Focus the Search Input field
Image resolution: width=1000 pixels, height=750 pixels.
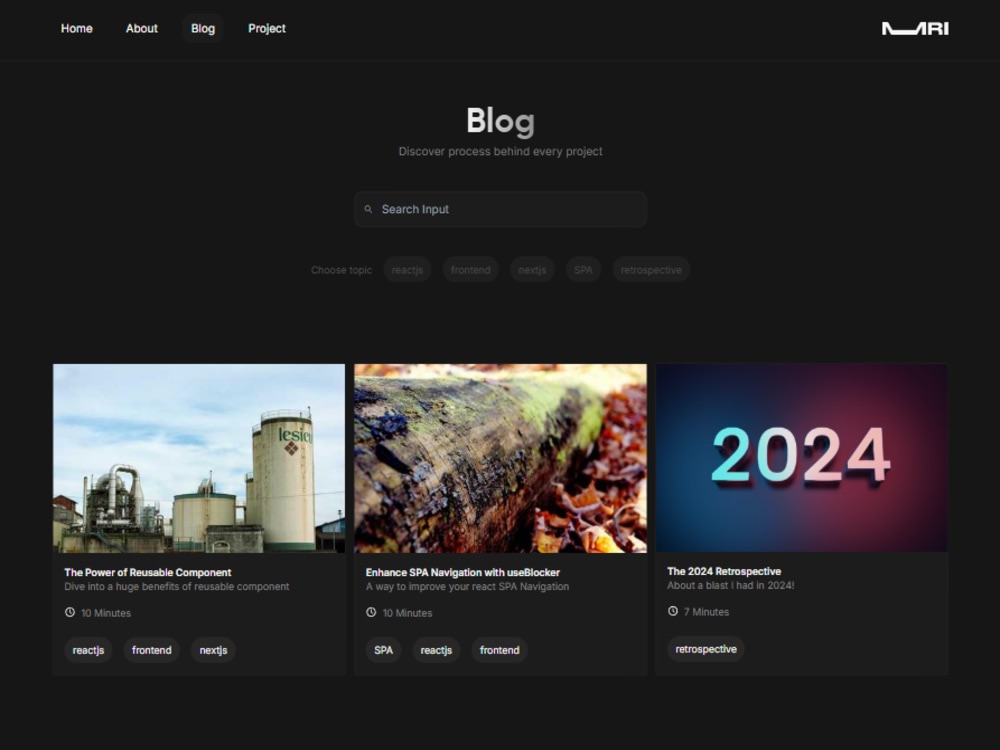click(501, 209)
